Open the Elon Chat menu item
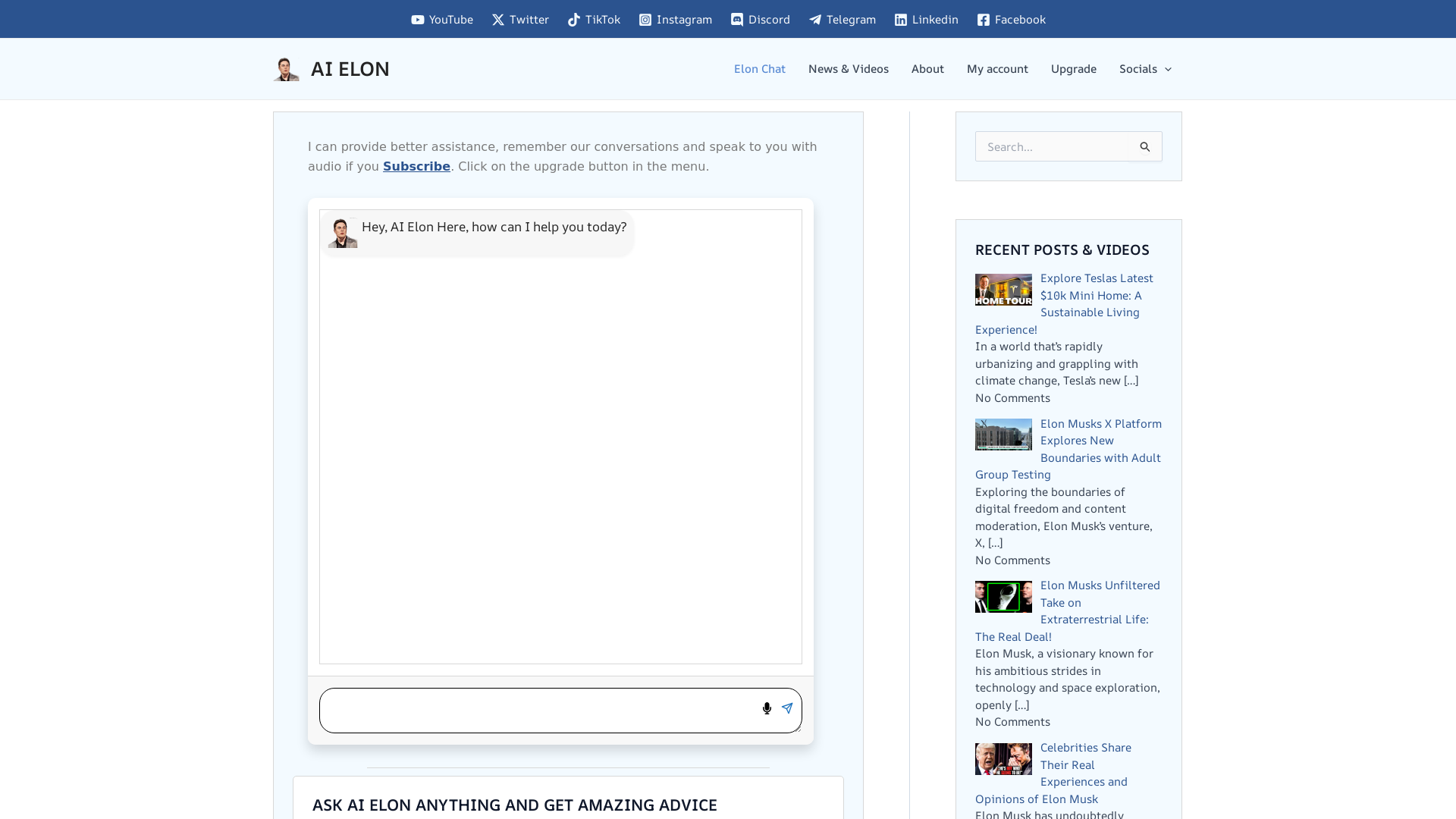1456x819 pixels. point(759,69)
